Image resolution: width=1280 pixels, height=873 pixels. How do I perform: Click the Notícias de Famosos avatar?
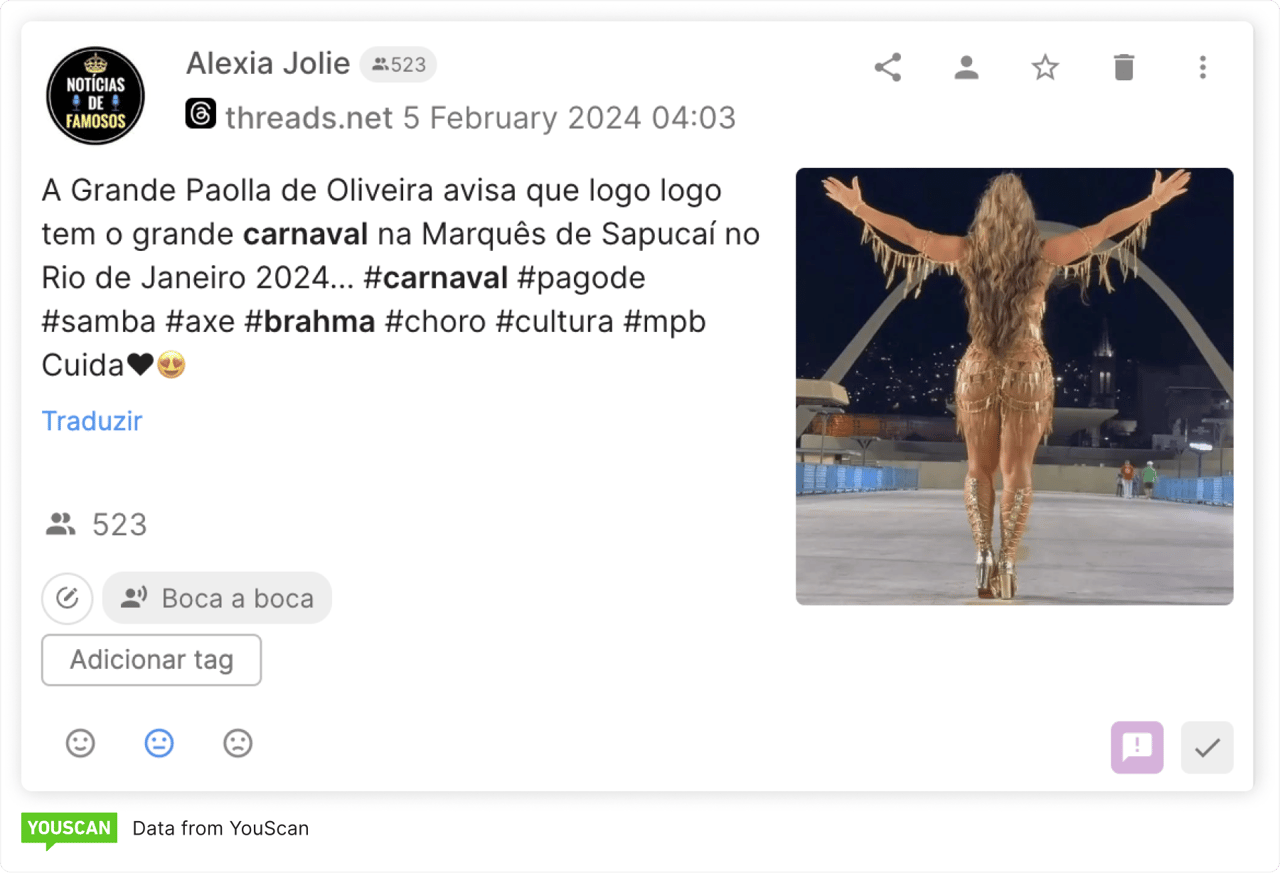96,96
